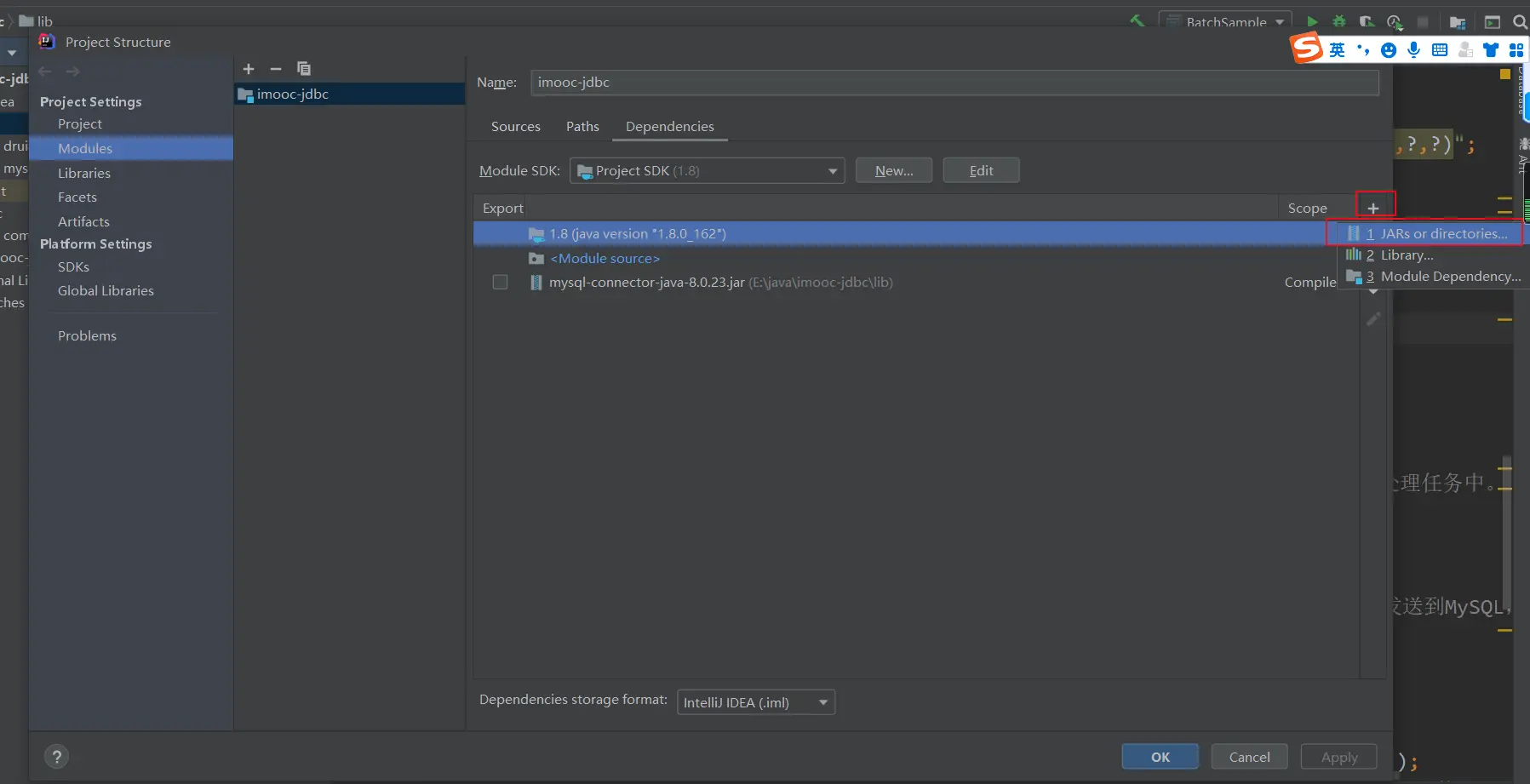Select Libraries in Project Settings
This screenshot has height=784, width=1530.
pos(84,173)
